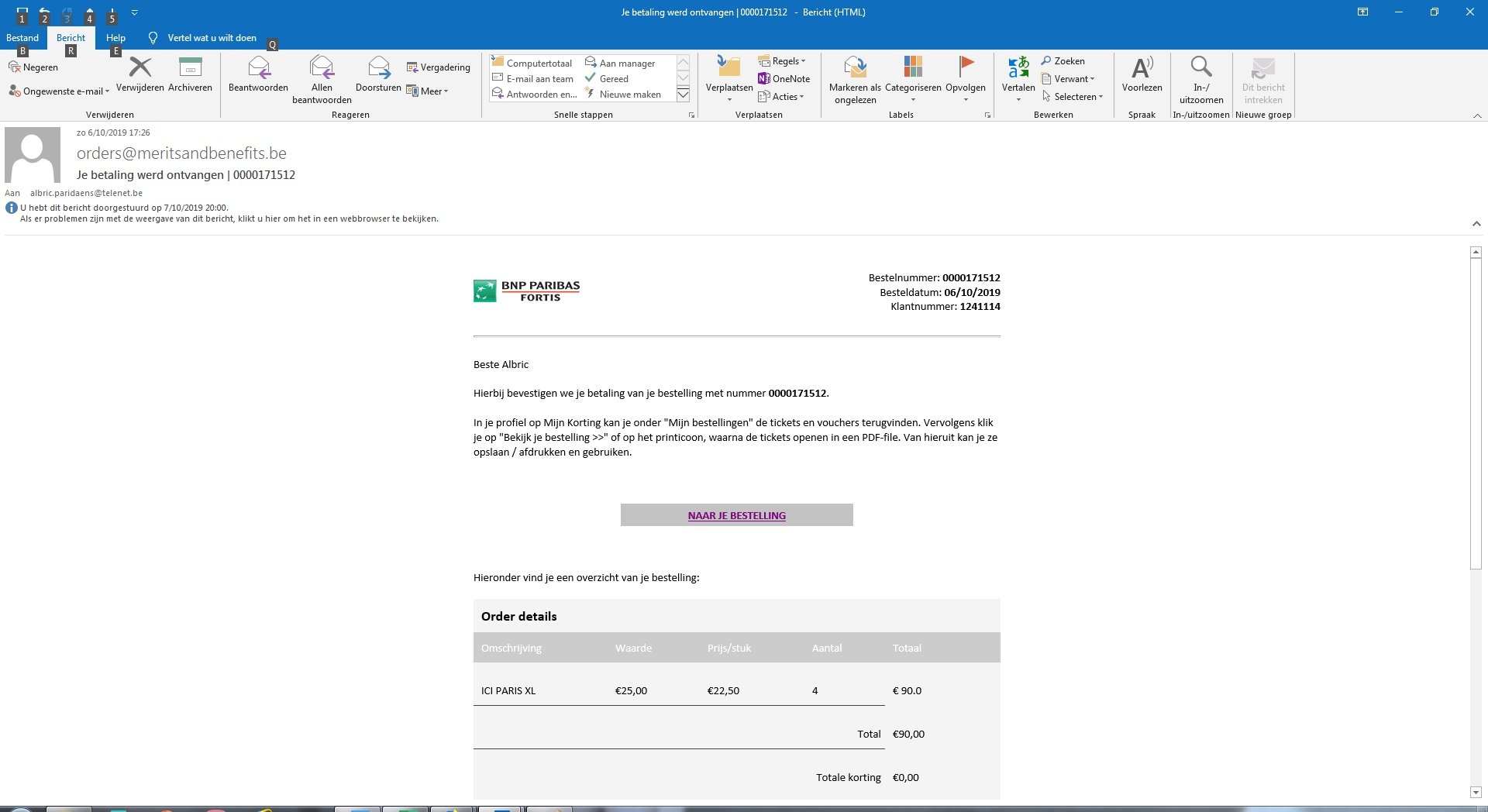
Task: Click the Klantnummer 1241114 text
Action: (x=945, y=306)
